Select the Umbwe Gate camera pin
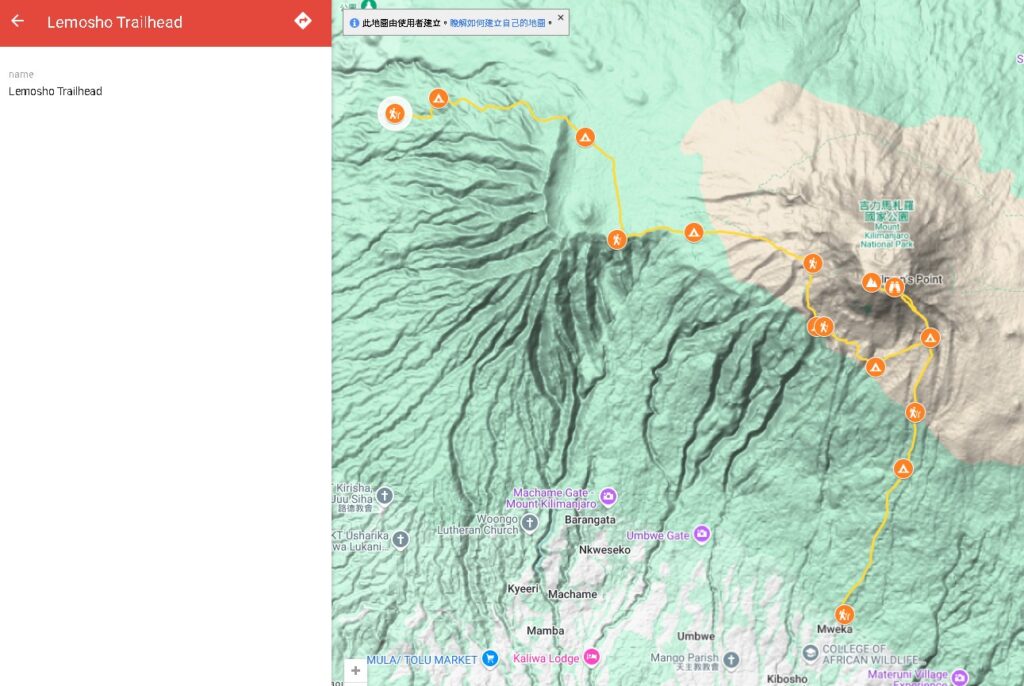 click(x=701, y=535)
